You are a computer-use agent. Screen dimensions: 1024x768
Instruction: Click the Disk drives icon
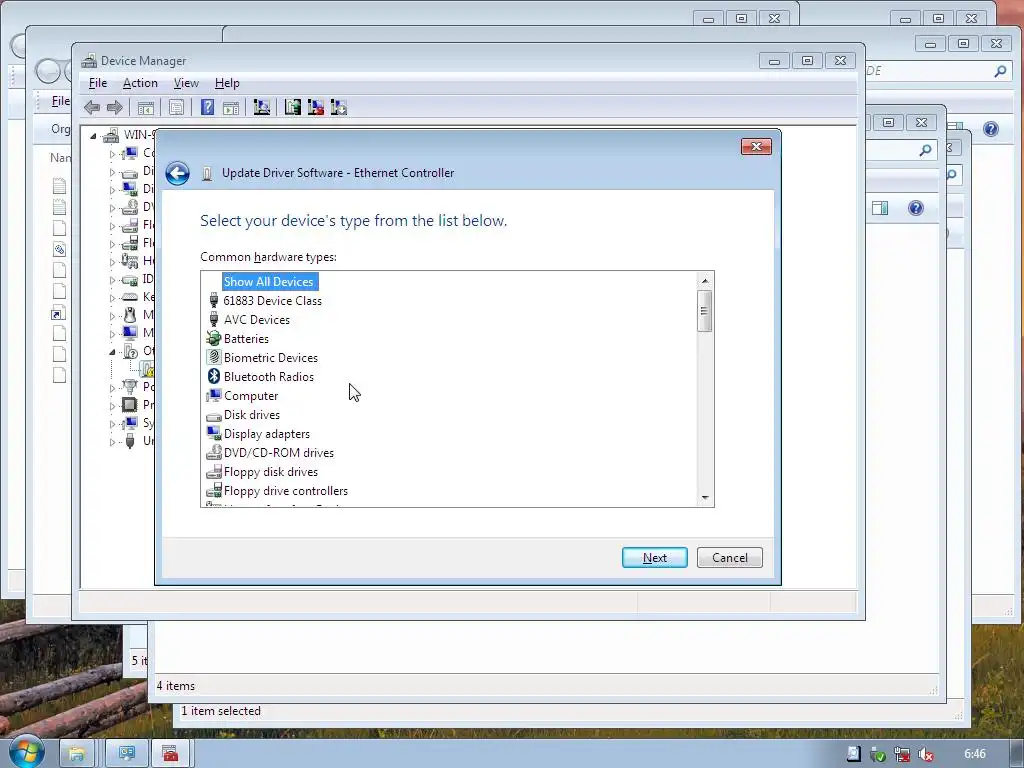coord(214,416)
